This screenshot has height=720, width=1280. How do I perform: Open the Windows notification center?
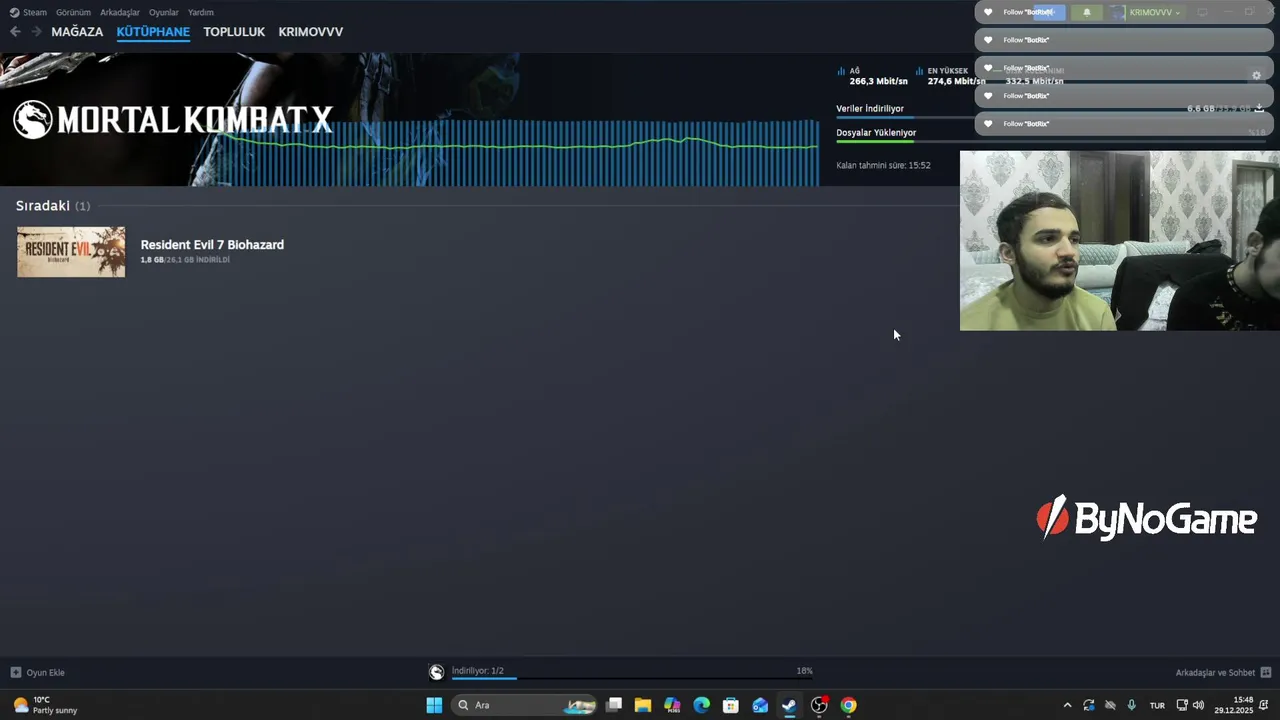1266,705
